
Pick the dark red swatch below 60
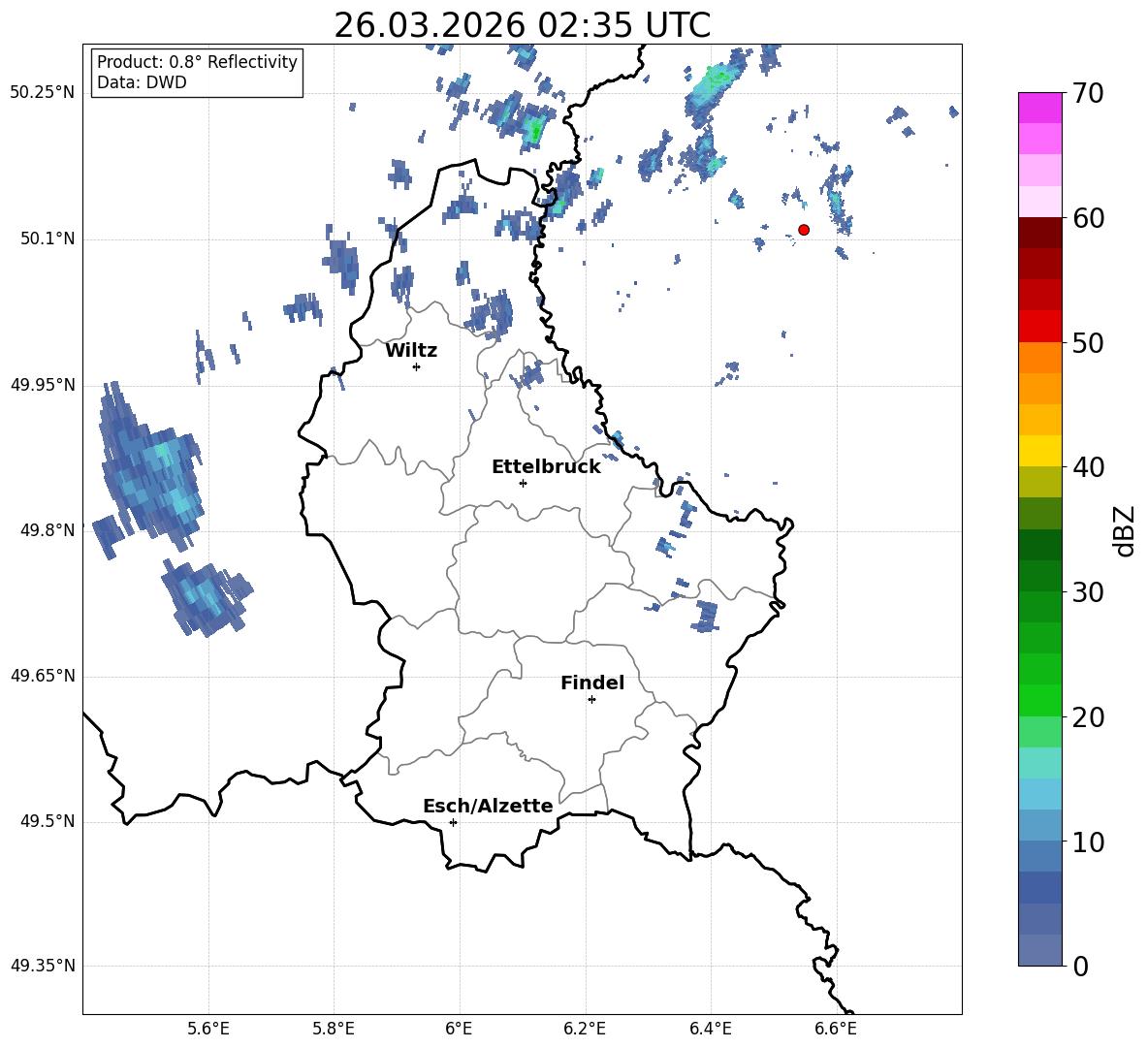(x=1039, y=232)
